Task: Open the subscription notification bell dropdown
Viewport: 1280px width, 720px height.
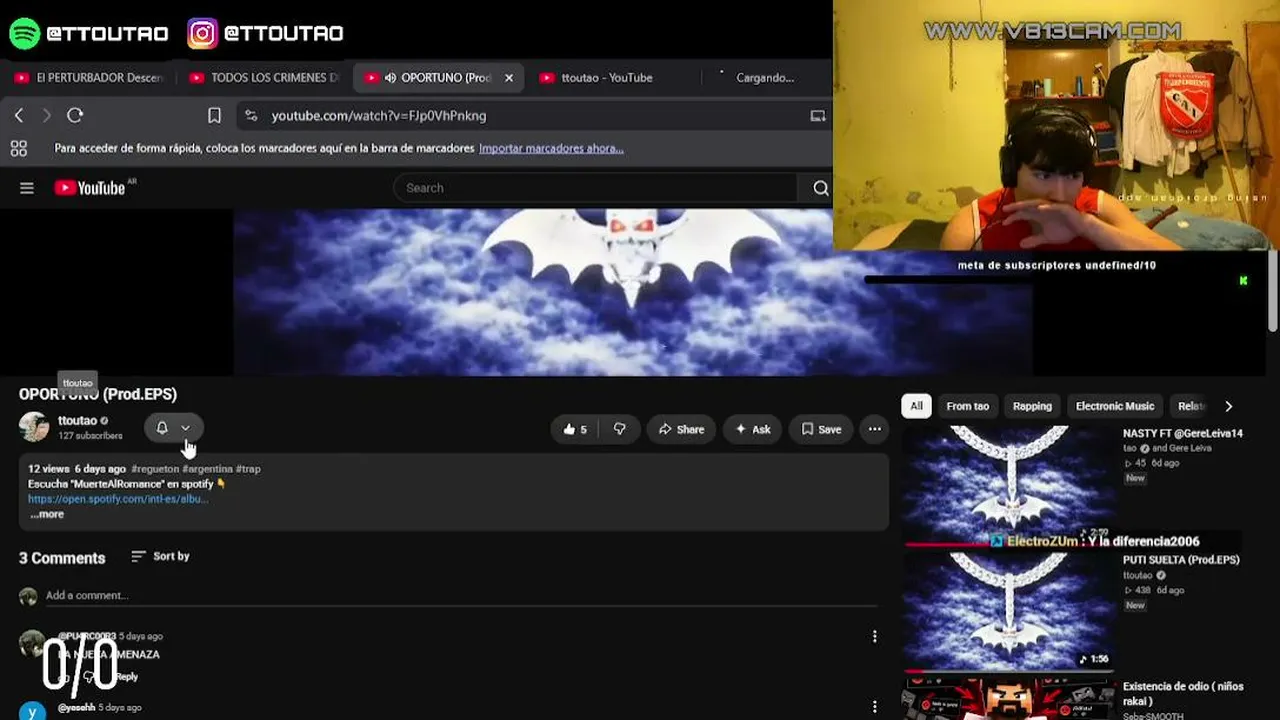Action: [173, 428]
